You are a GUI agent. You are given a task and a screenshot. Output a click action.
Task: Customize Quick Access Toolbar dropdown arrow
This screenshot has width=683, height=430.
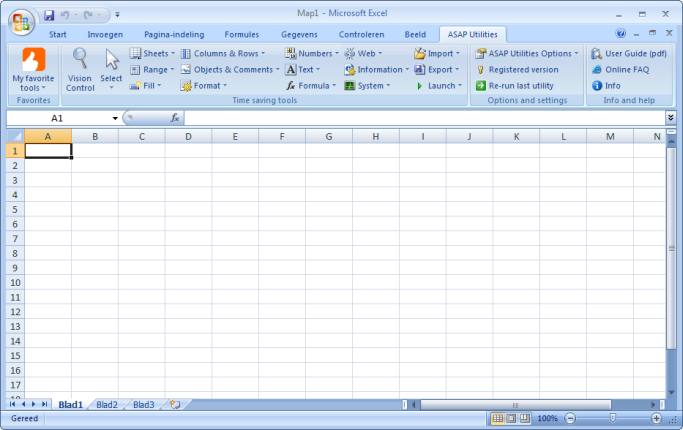[117, 15]
